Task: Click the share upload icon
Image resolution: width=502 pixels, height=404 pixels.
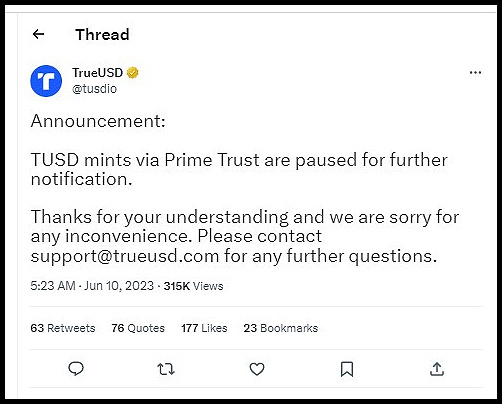Action: point(437,369)
